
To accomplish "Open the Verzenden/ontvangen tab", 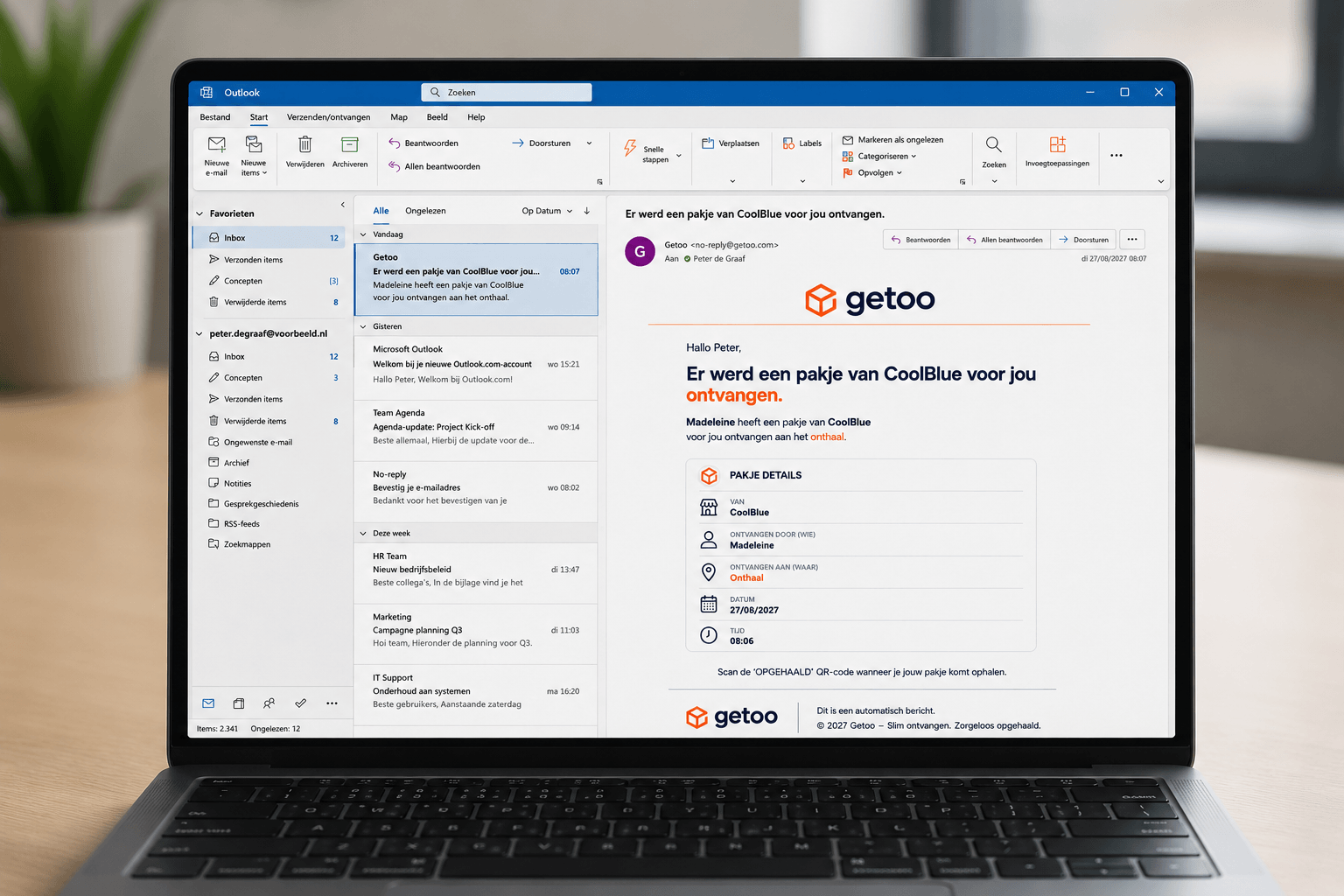I will pyautogui.click(x=329, y=117).
